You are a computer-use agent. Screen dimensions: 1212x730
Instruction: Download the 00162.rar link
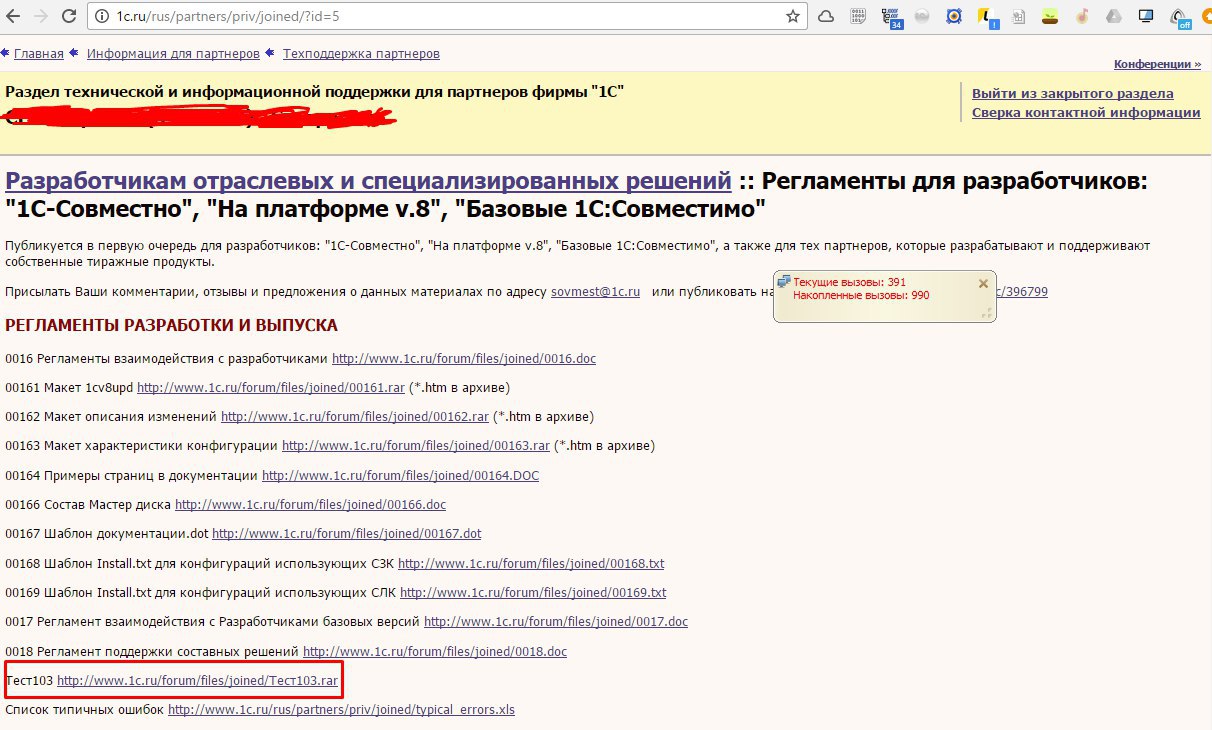[355, 417]
